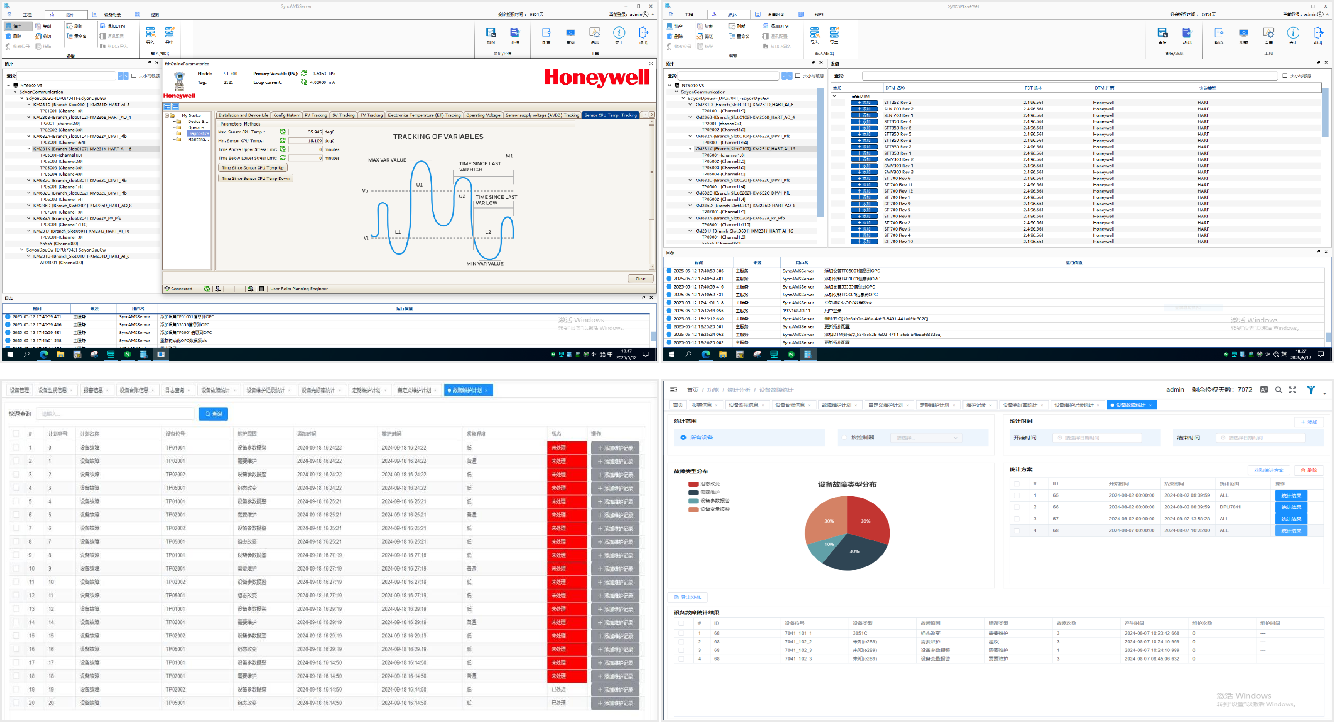Select the active blue tab on maintenance plan page
The width and height of the screenshot is (1334, 723).
(x=469, y=390)
